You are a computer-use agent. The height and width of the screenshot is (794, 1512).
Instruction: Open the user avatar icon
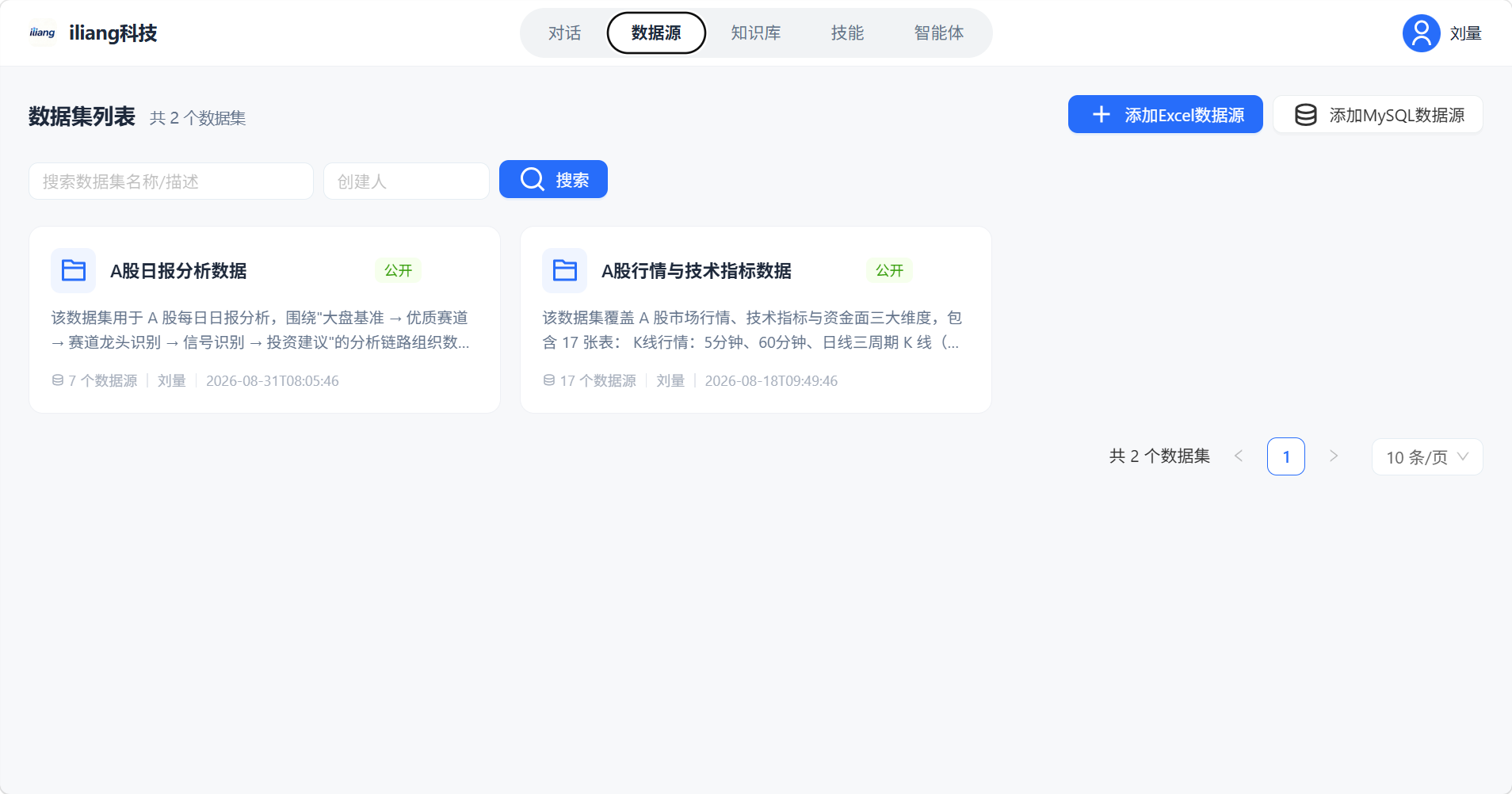click(1421, 33)
